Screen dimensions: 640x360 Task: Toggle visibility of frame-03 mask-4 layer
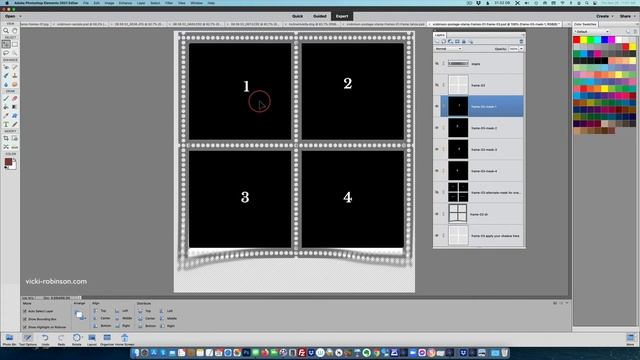[437, 171]
